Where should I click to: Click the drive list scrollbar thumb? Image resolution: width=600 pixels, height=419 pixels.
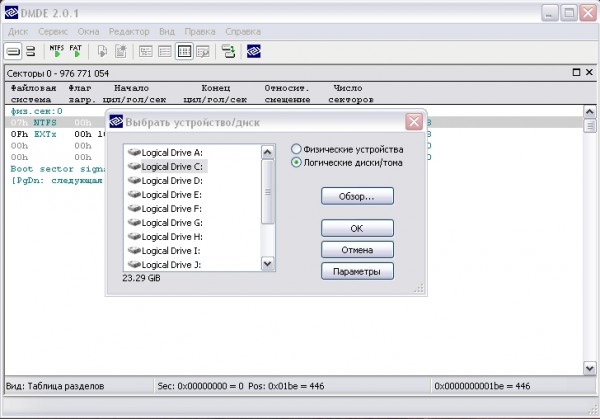point(267,191)
